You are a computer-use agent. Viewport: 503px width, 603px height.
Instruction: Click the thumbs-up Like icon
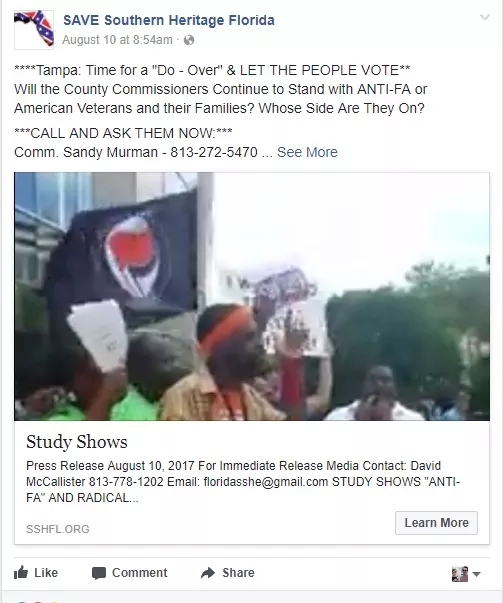click(21, 572)
